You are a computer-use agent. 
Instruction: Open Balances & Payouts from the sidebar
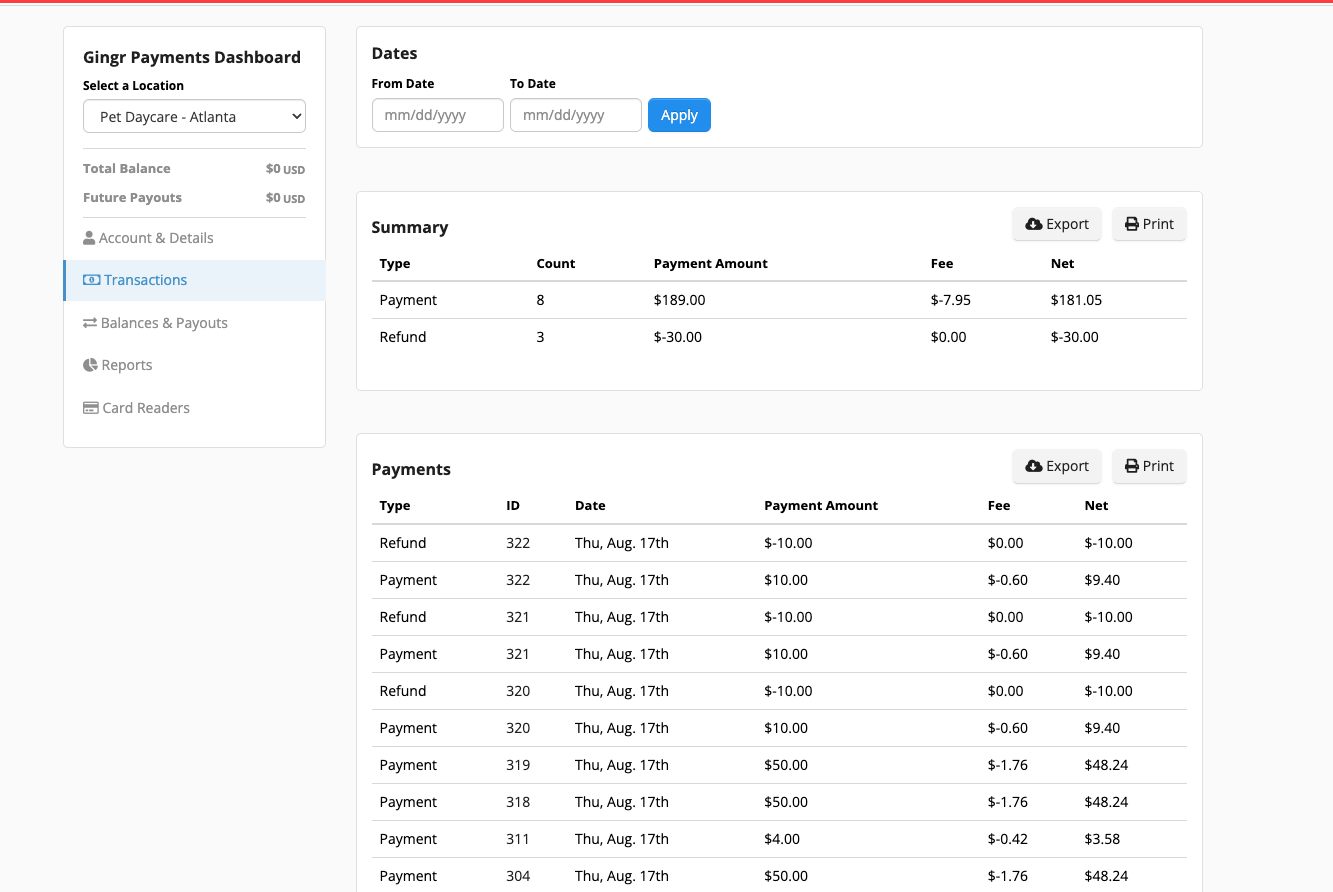tap(164, 322)
